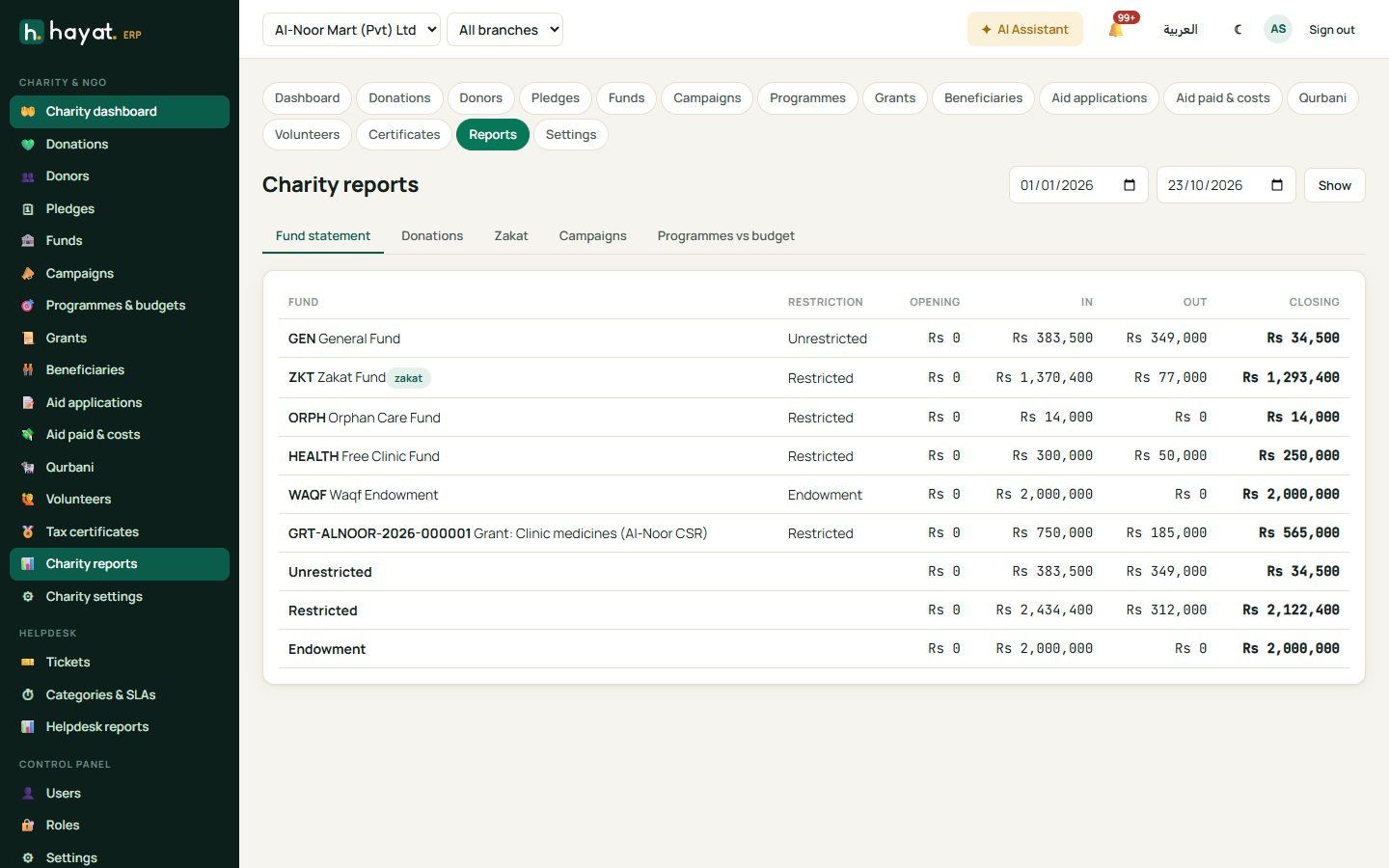
Task: Click the Roles icon in sidebar
Action: 28,826
